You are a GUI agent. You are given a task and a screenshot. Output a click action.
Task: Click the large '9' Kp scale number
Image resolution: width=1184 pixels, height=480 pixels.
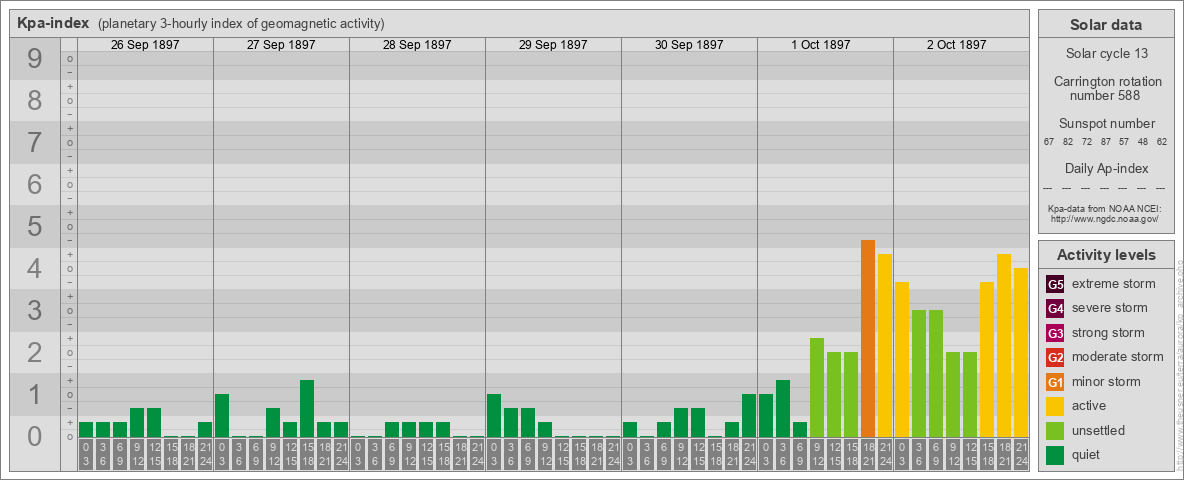pyautogui.click(x=34, y=59)
